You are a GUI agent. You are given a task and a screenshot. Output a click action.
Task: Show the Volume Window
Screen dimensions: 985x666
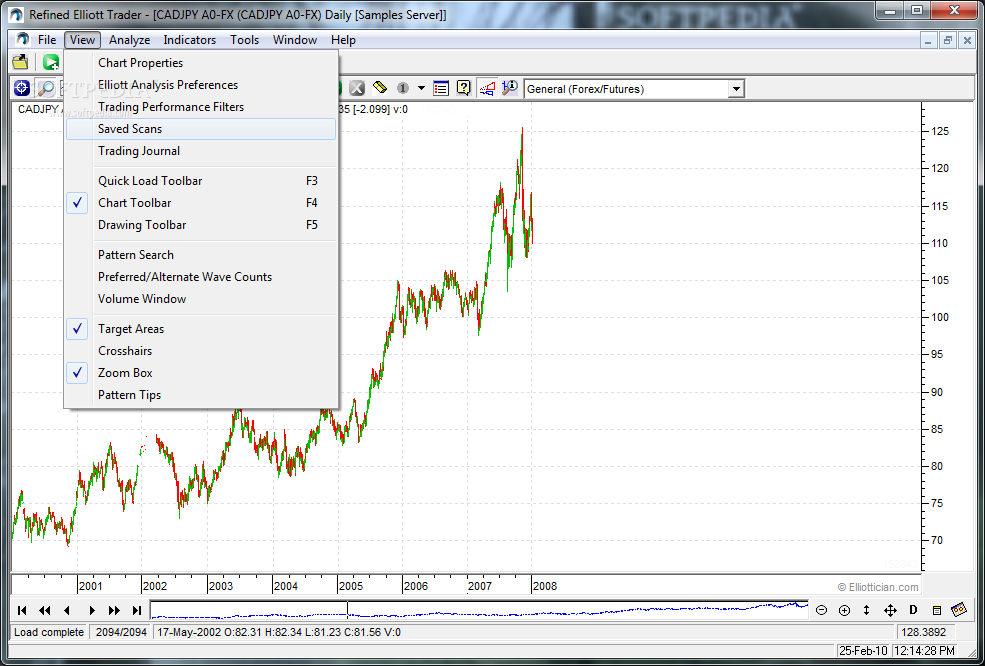click(x=201, y=298)
